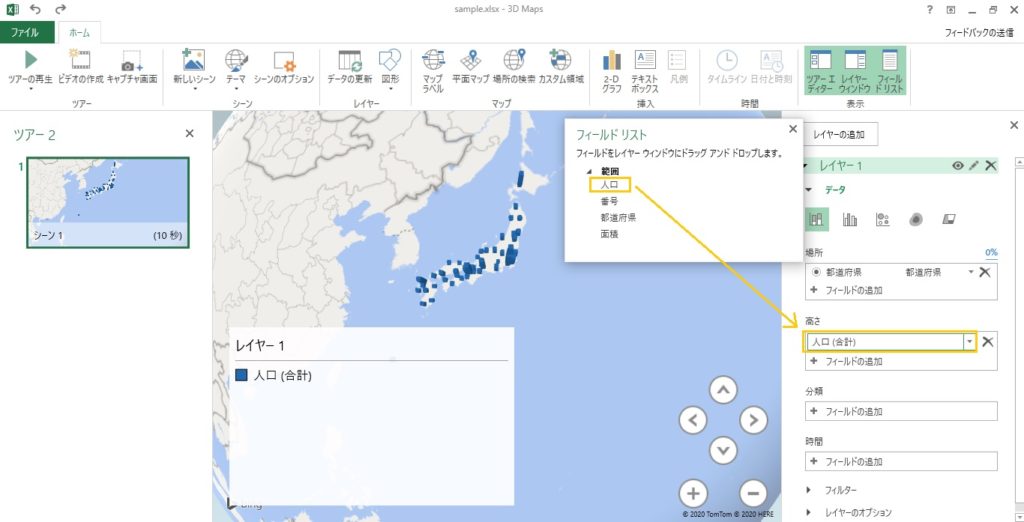
Task: Select the 都道府県 radio button
Action: 816,272
